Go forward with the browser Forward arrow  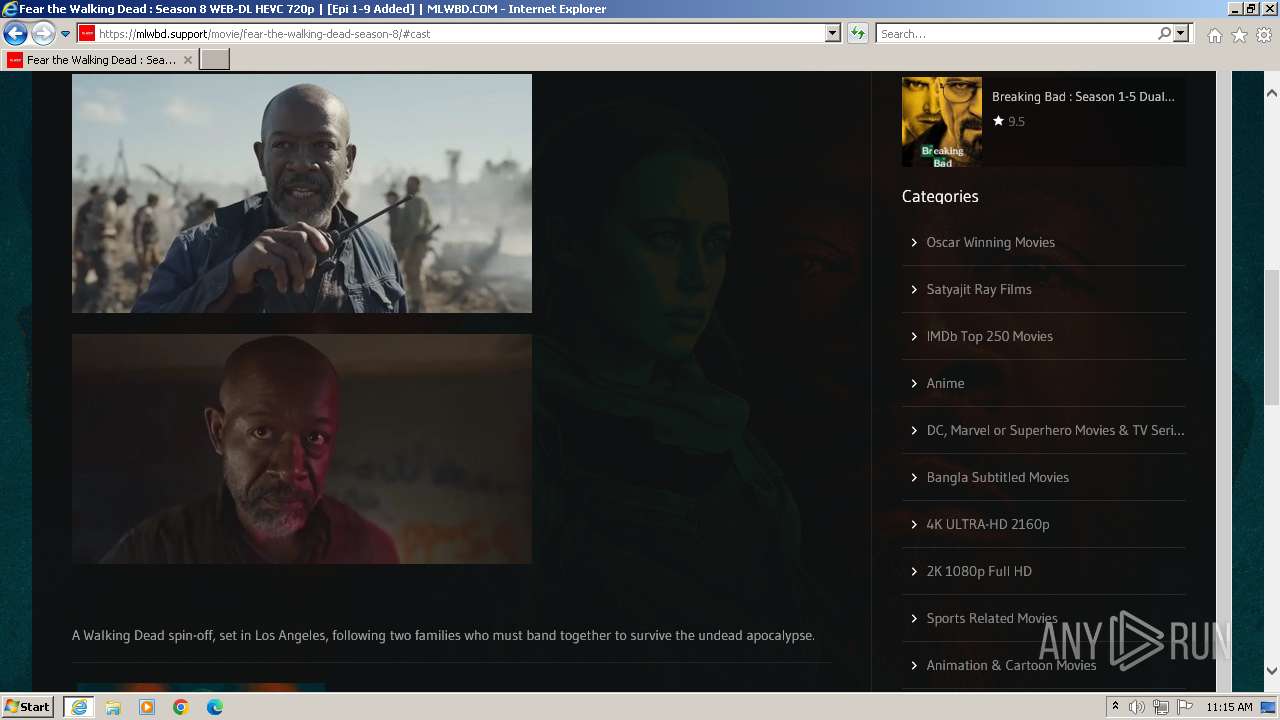tap(43, 34)
